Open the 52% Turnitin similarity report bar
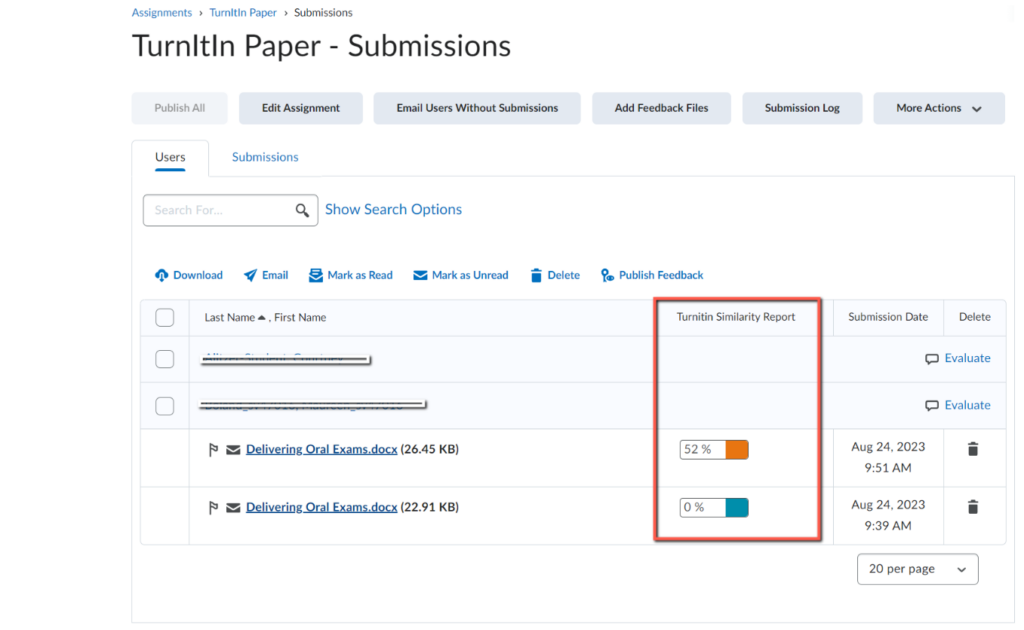This screenshot has height=630, width=1024. click(712, 449)
